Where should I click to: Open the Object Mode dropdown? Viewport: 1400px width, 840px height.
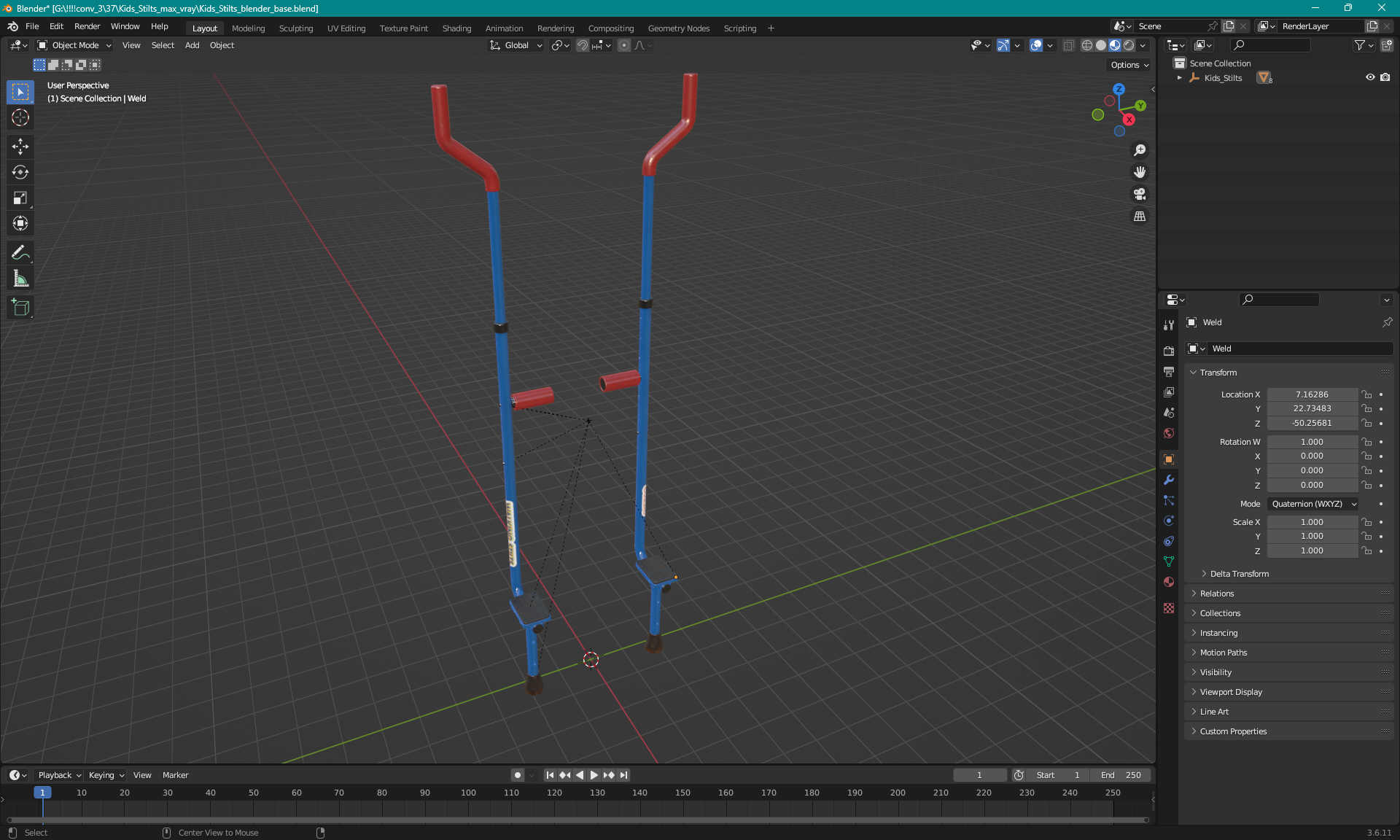(74, 45)
